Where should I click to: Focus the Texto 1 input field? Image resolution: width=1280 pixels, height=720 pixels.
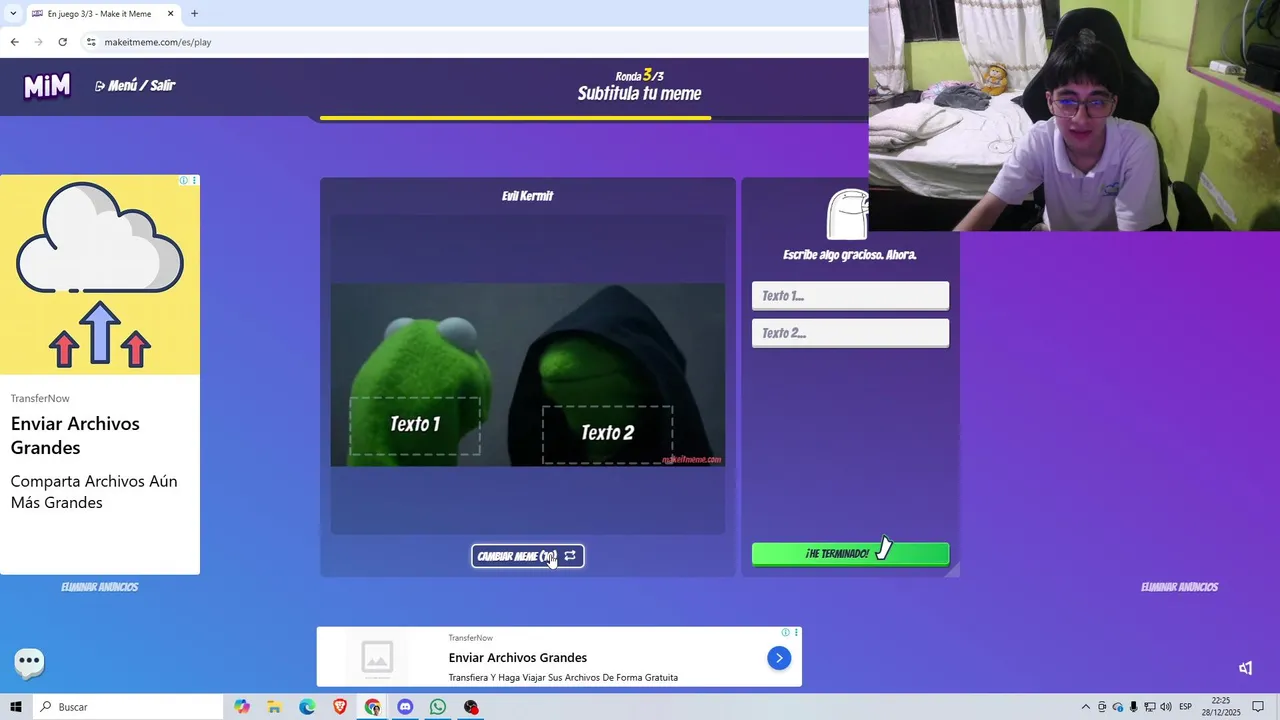pyautogui.click(x=850, y=295)
